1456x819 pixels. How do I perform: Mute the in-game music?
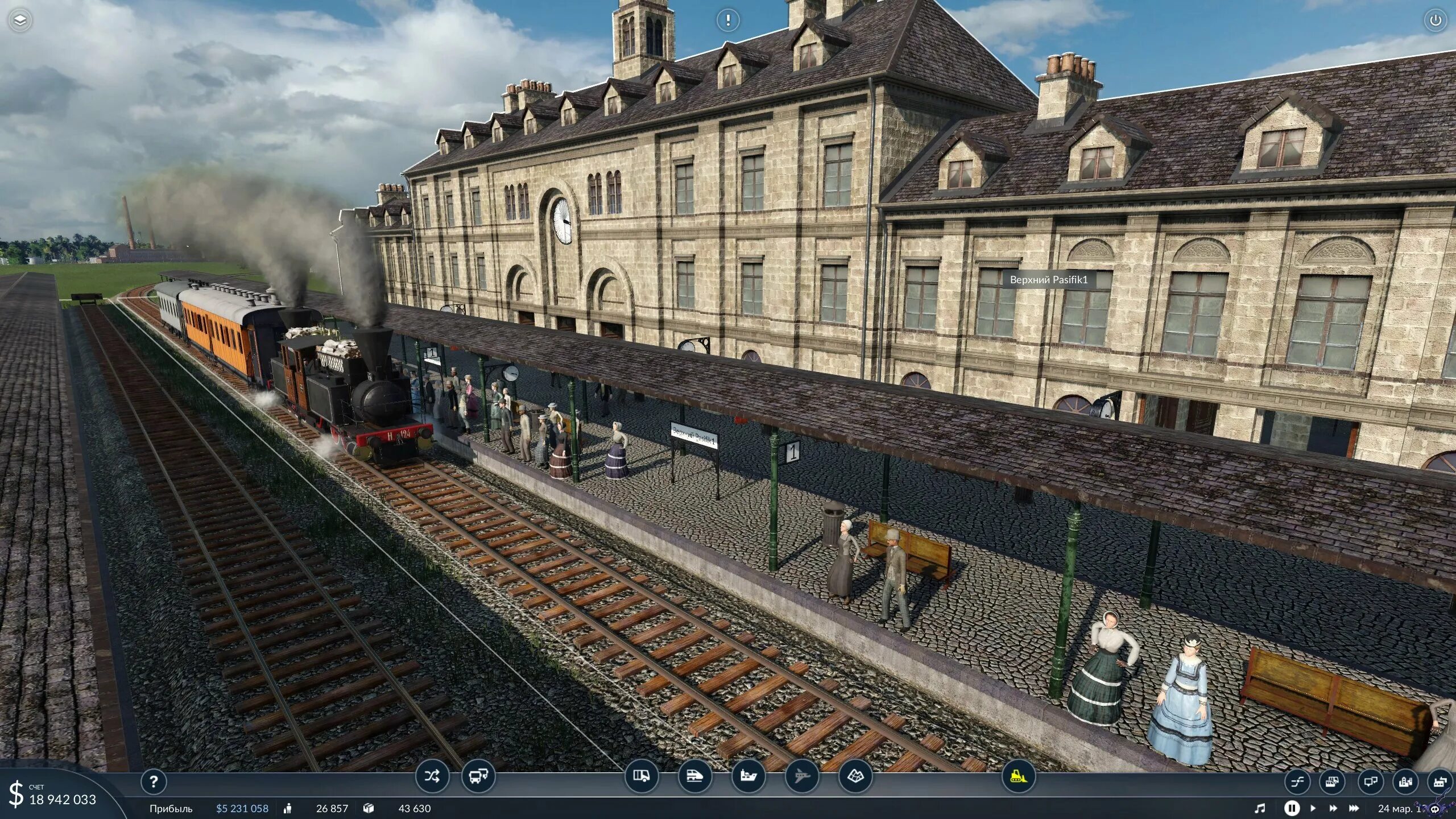coord(1260,809)
